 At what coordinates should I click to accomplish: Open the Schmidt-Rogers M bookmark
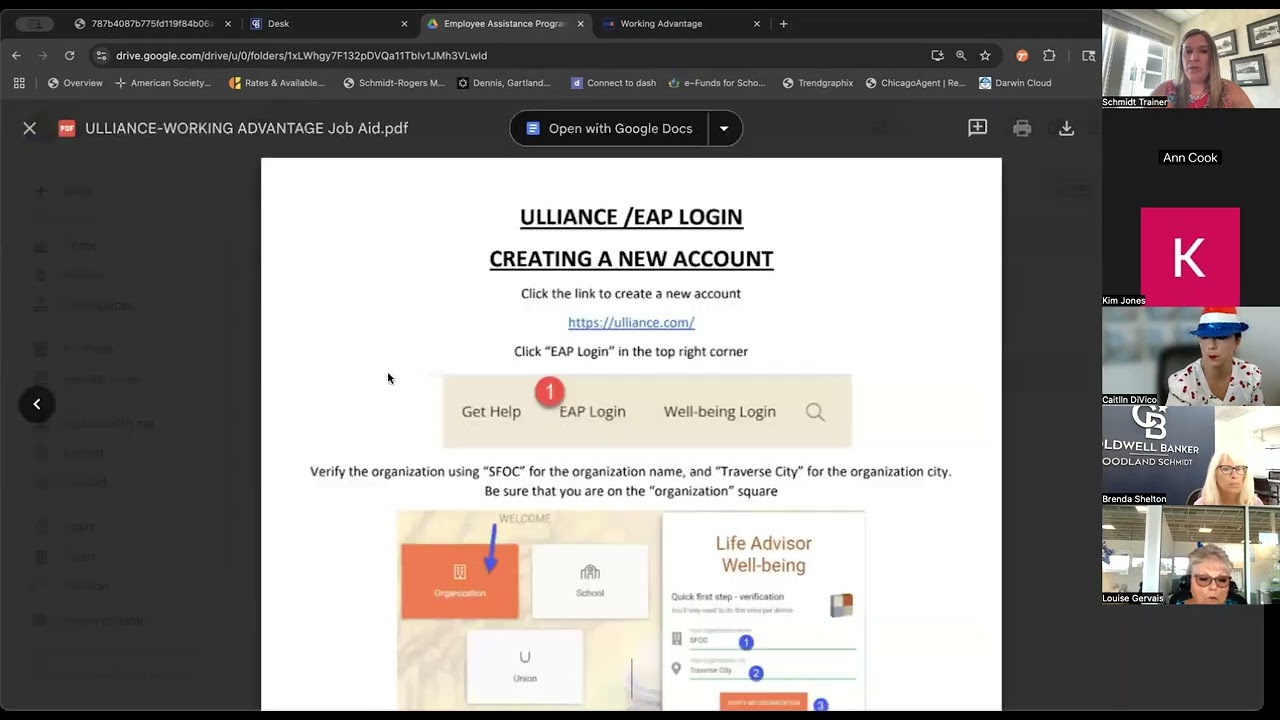[393, 83]
